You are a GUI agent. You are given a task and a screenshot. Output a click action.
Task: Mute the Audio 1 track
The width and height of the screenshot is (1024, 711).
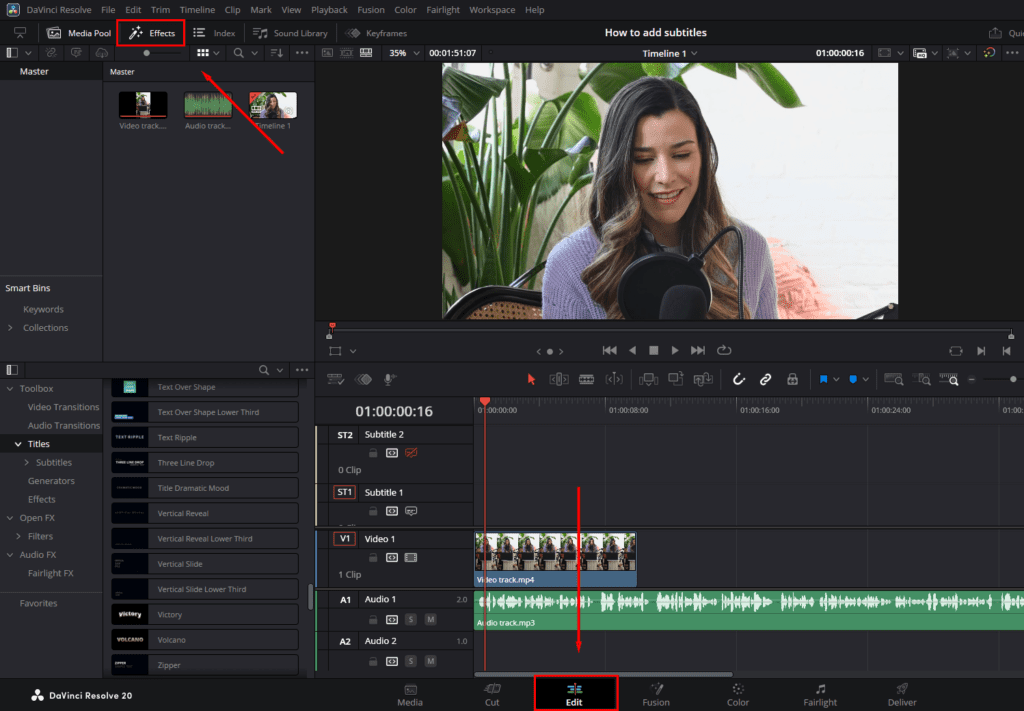[430, 618]
